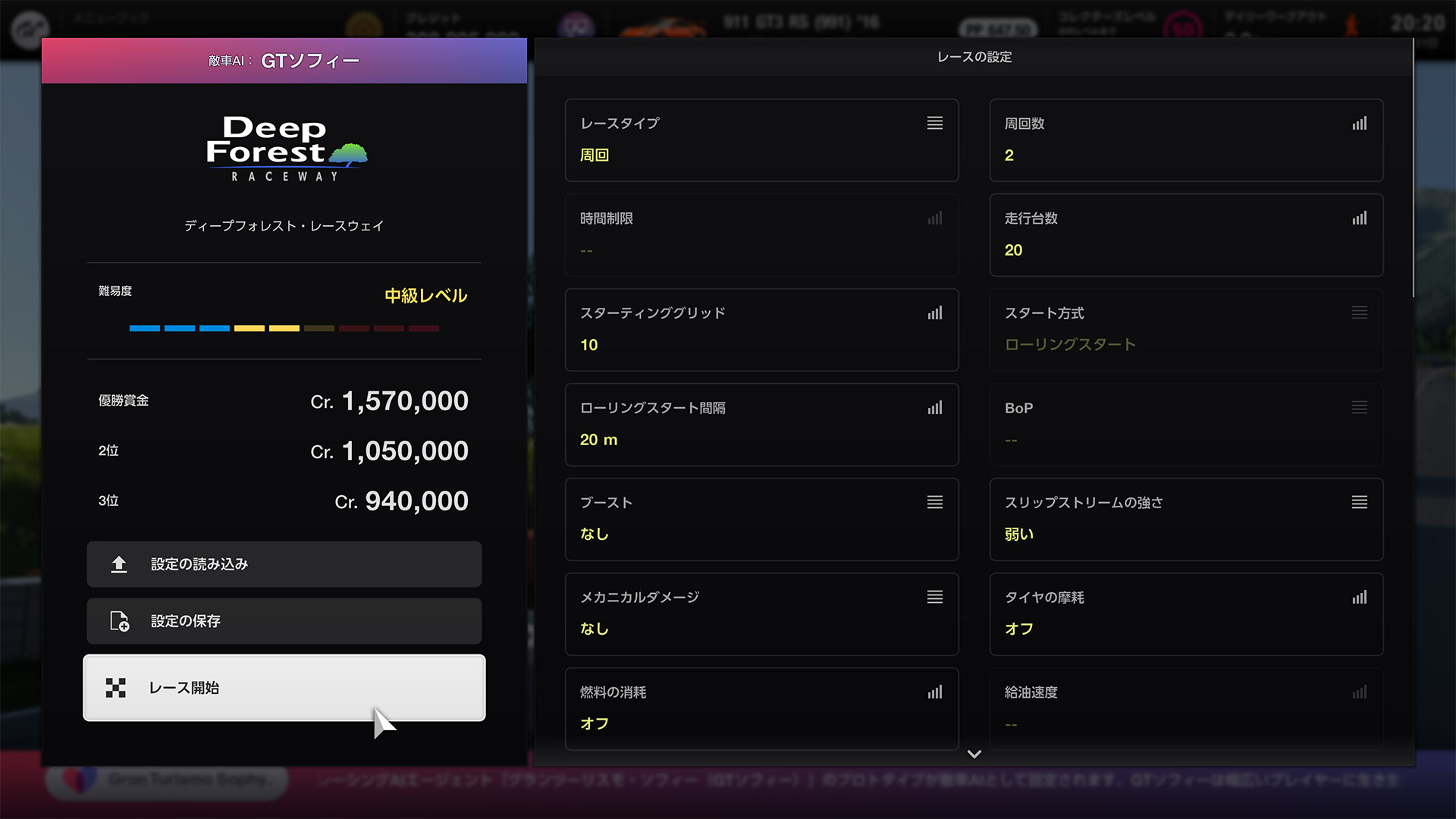The width and height of the screenshot is (1456, 819).
Task: Open the ローリングスタート間隔 selector showing 20 m
Action: pos(761,425)
